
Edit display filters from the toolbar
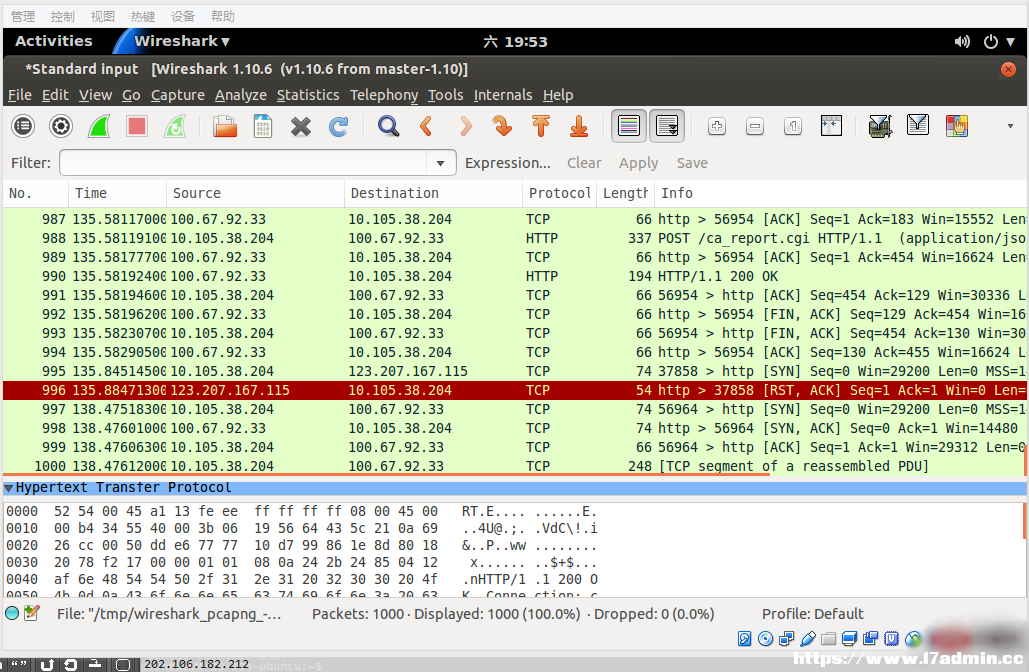[x=918, y=125]
